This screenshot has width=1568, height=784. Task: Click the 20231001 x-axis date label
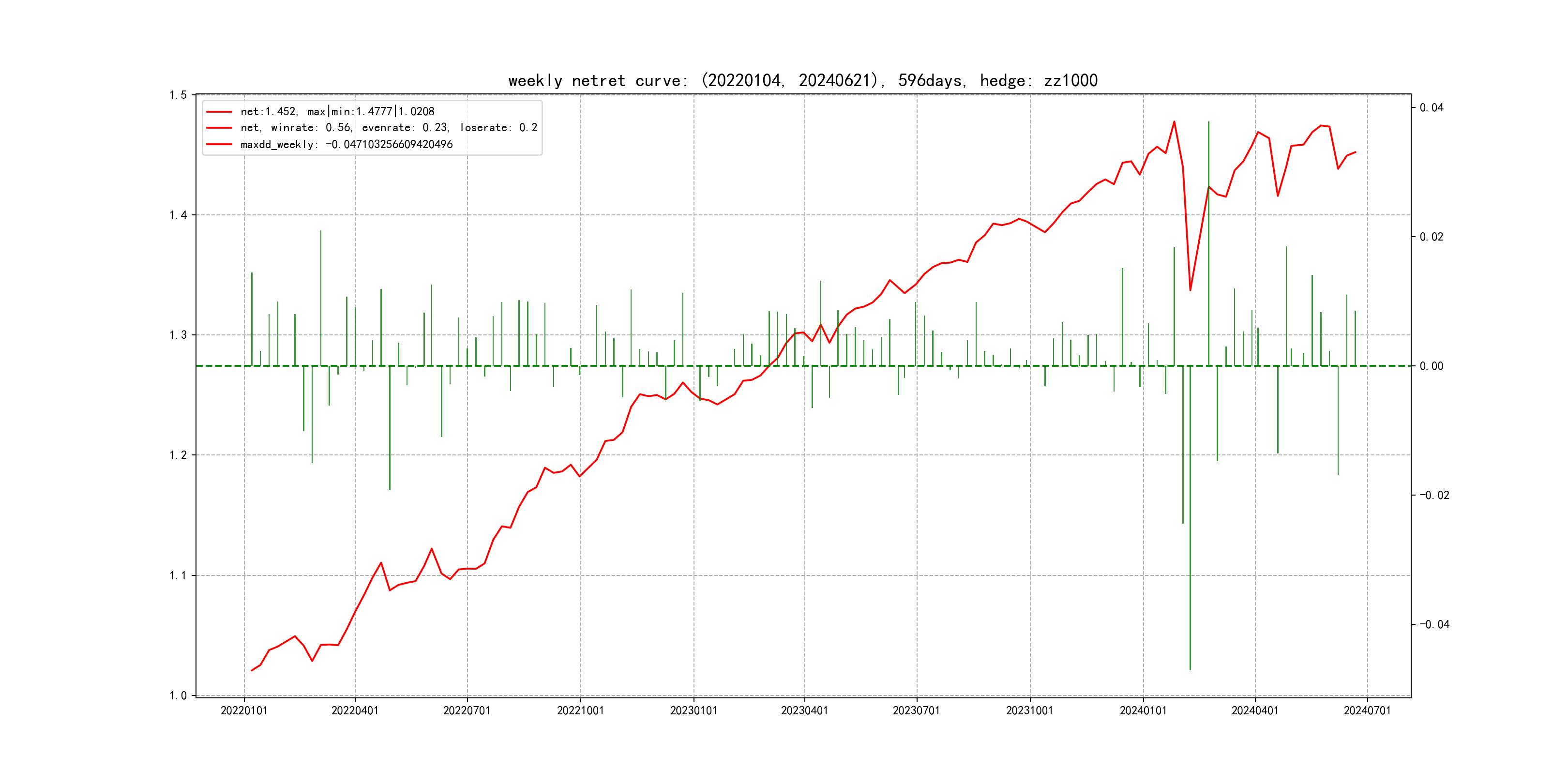(x=1029, y=710)
